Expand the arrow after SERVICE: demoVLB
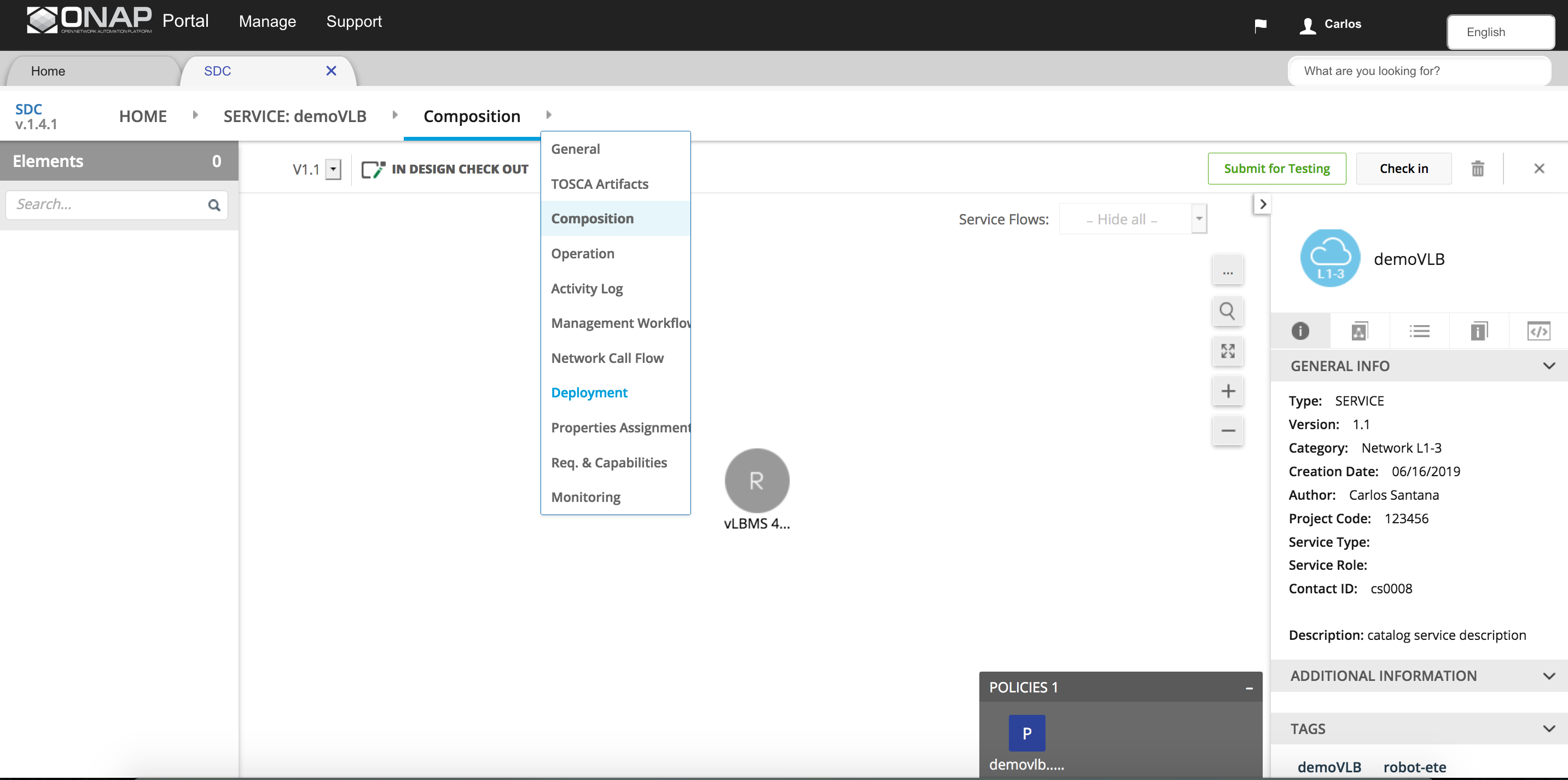 (x=395, y=115)
